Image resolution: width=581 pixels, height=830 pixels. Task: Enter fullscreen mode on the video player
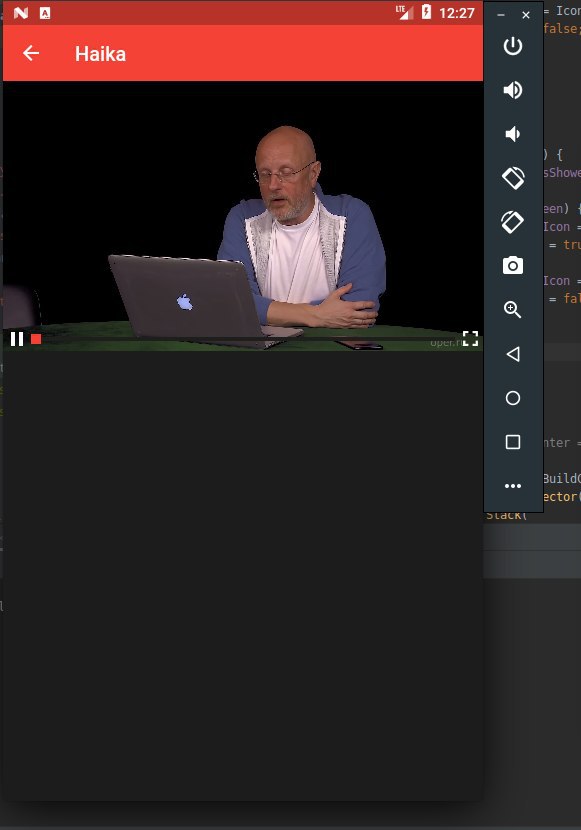[470, 338]
